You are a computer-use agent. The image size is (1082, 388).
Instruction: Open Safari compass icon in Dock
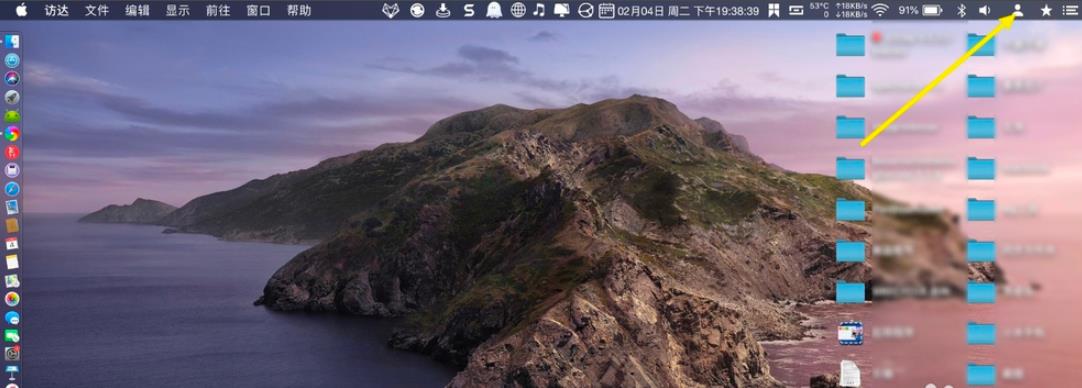[12, 188]
